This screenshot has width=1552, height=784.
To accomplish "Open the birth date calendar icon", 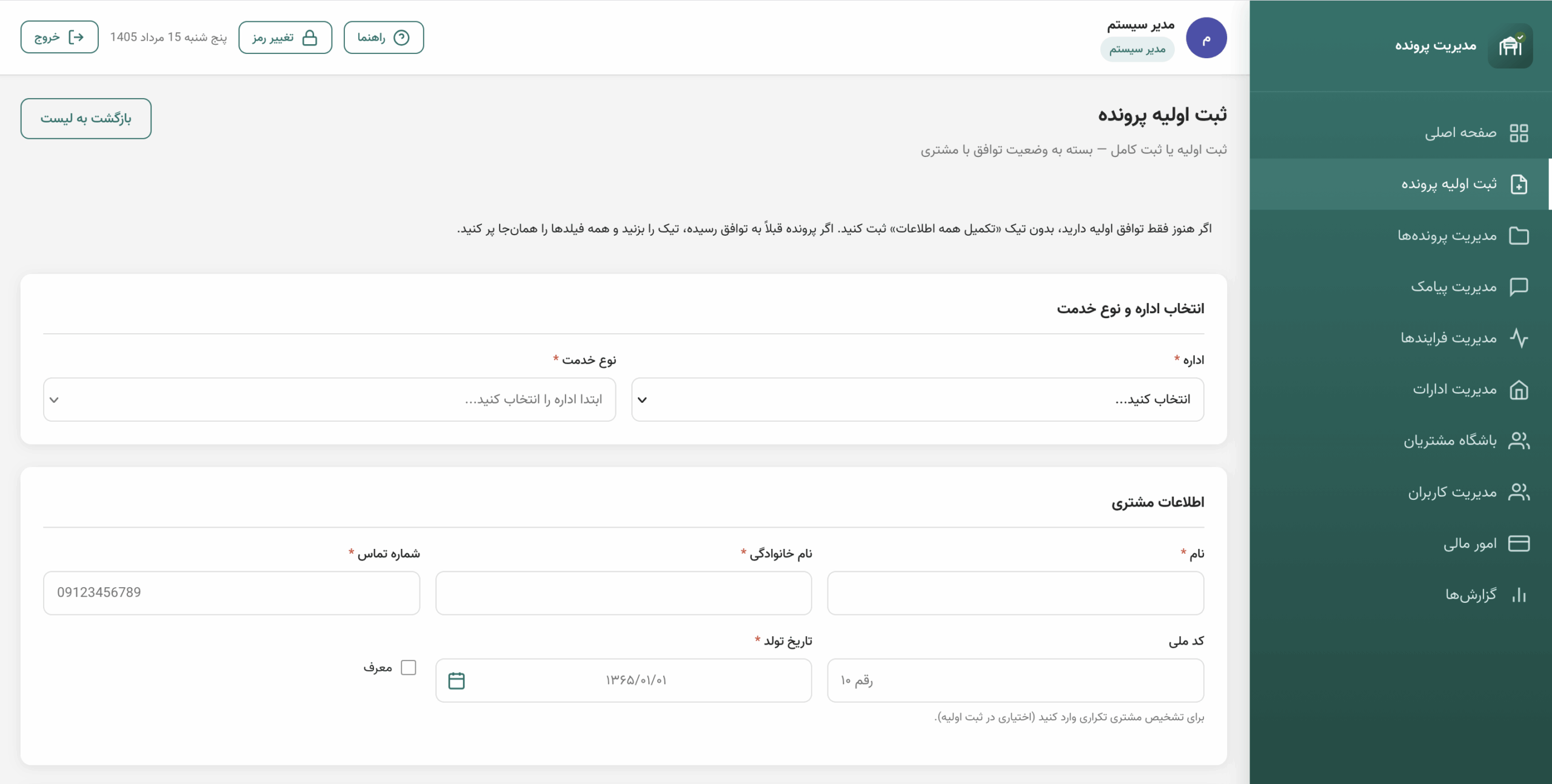I will (x=457, y=680).
